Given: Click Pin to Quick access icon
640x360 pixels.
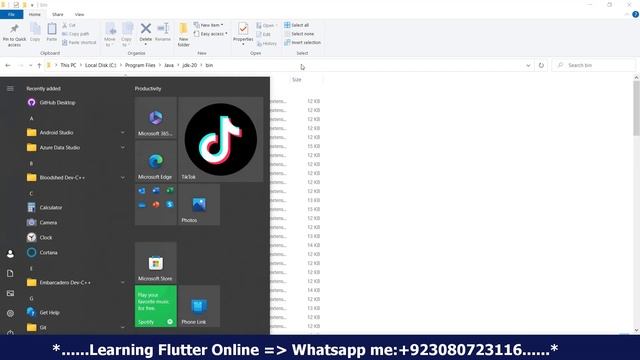Looking at the screenshot, I should pyautogui.click(x=14, y=29).
